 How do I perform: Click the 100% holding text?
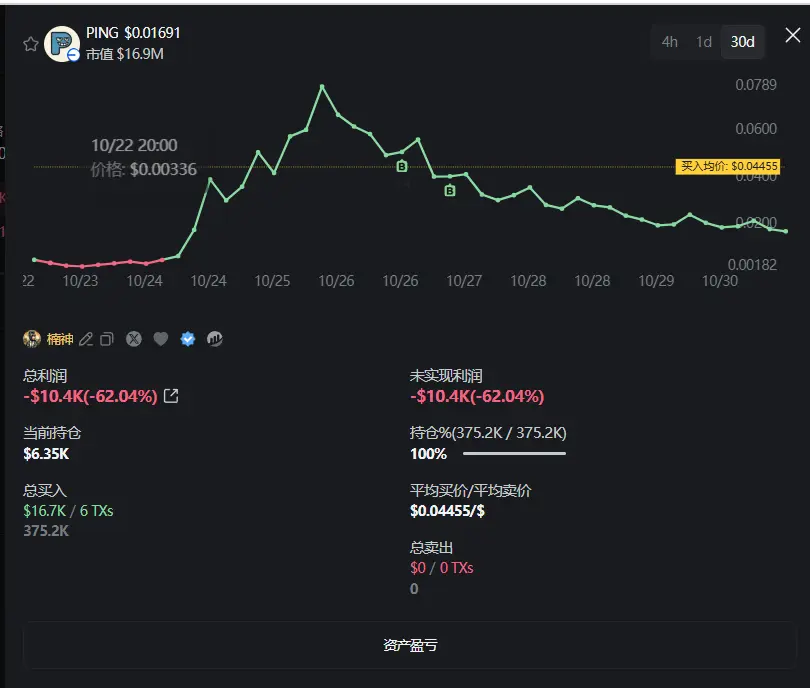point(428,454)
